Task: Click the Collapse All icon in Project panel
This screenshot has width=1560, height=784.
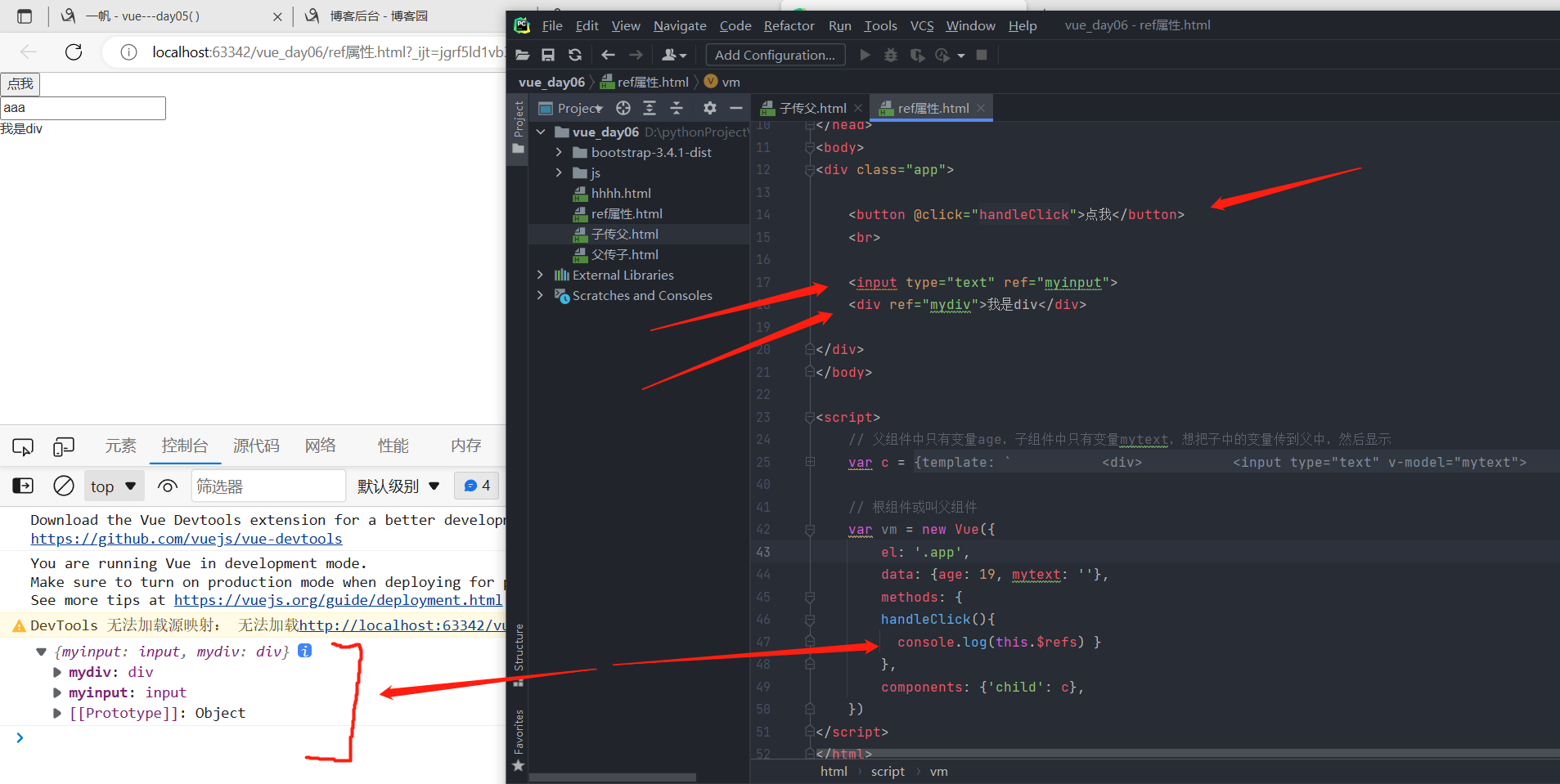Action: (677, 108)
